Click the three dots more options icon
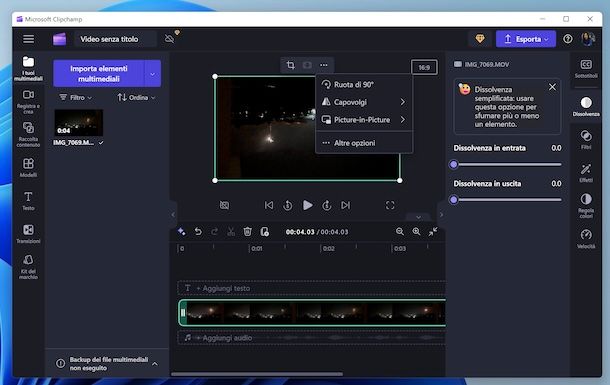Screen dimensions: 610x385 [x=324, y=65]
